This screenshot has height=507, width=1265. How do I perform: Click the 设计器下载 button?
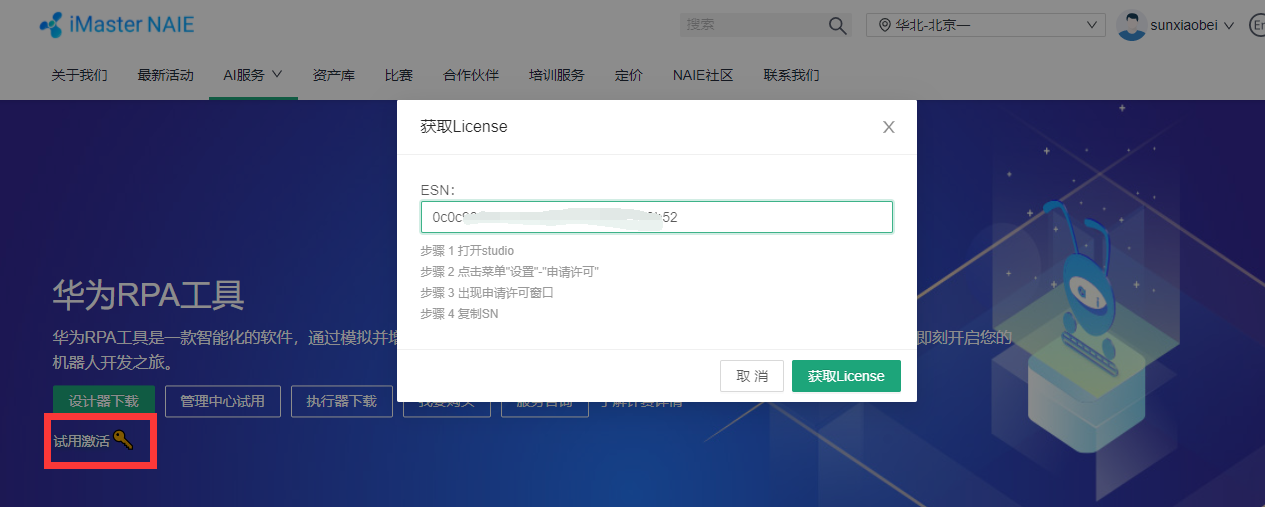point(104,401)
